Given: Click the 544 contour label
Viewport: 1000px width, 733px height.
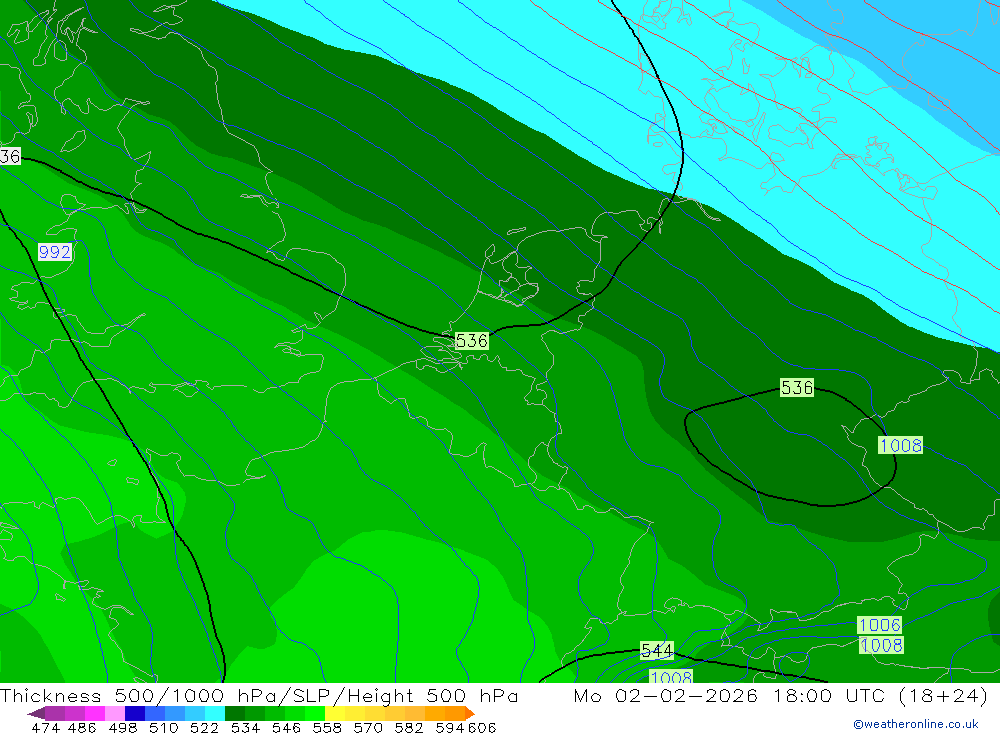Looking at the screenshot, I should coord(657,650).
